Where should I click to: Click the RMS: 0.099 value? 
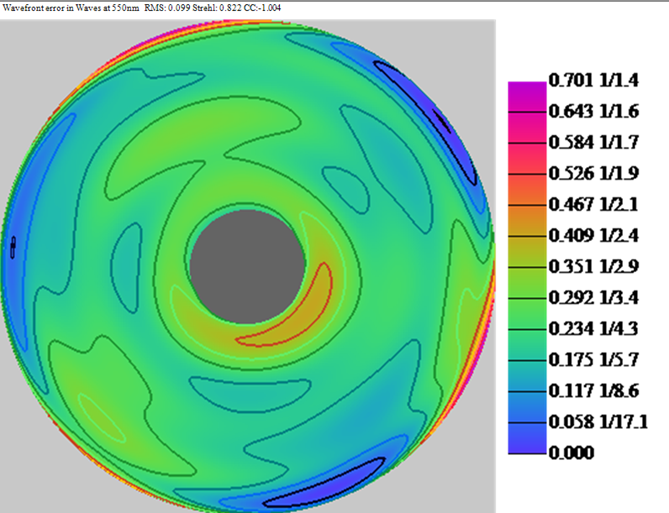167,8
